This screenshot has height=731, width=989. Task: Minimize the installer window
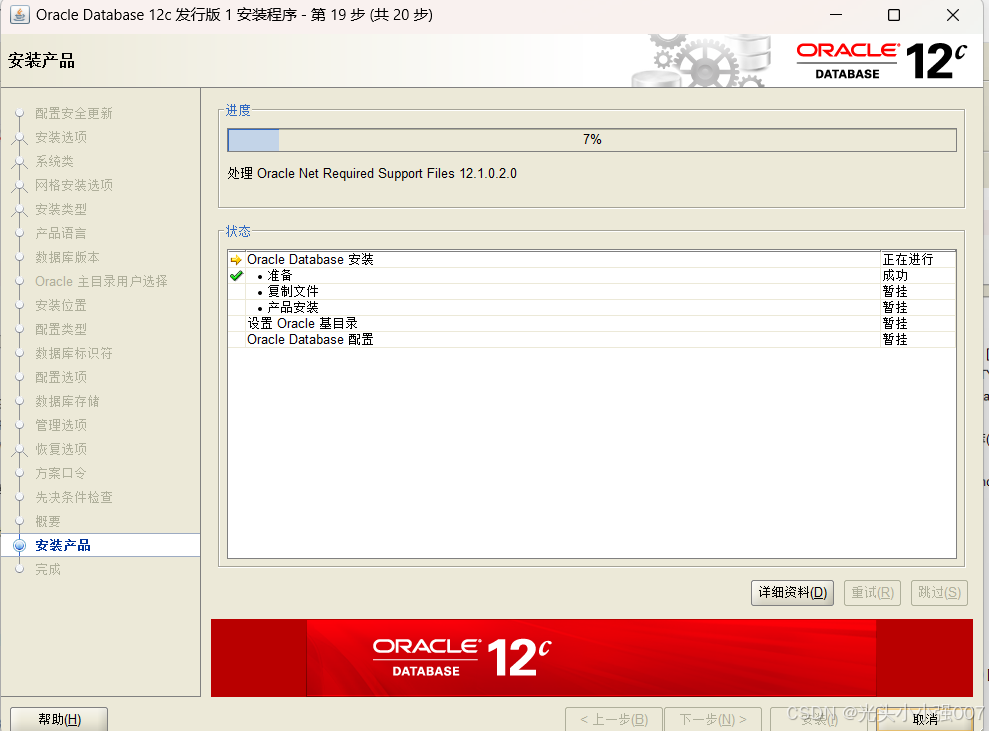[x=836, y=15]
